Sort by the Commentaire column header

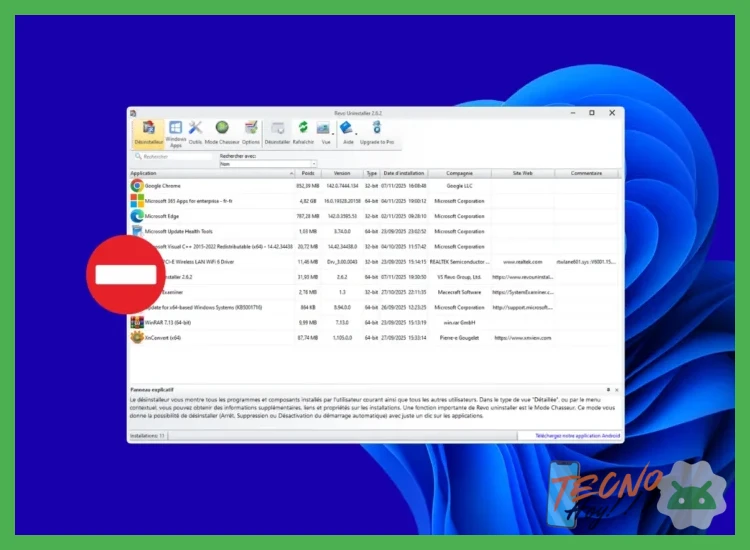point(586,173)
